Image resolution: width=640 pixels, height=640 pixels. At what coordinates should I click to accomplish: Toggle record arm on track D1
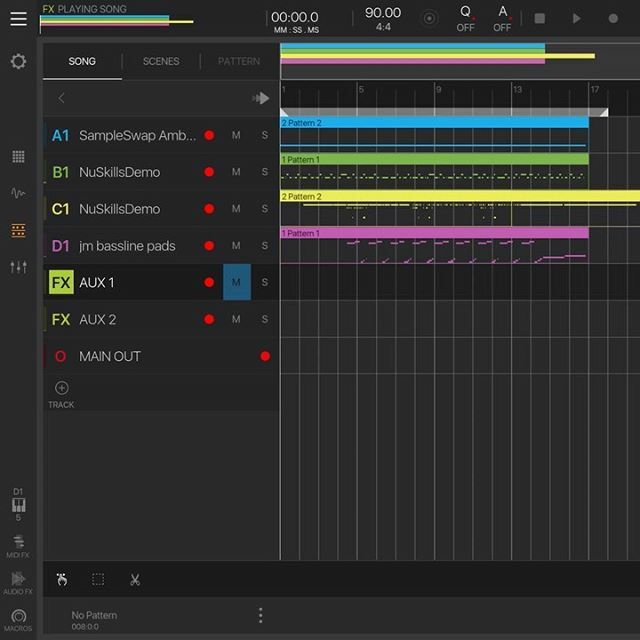coord(209,245)
